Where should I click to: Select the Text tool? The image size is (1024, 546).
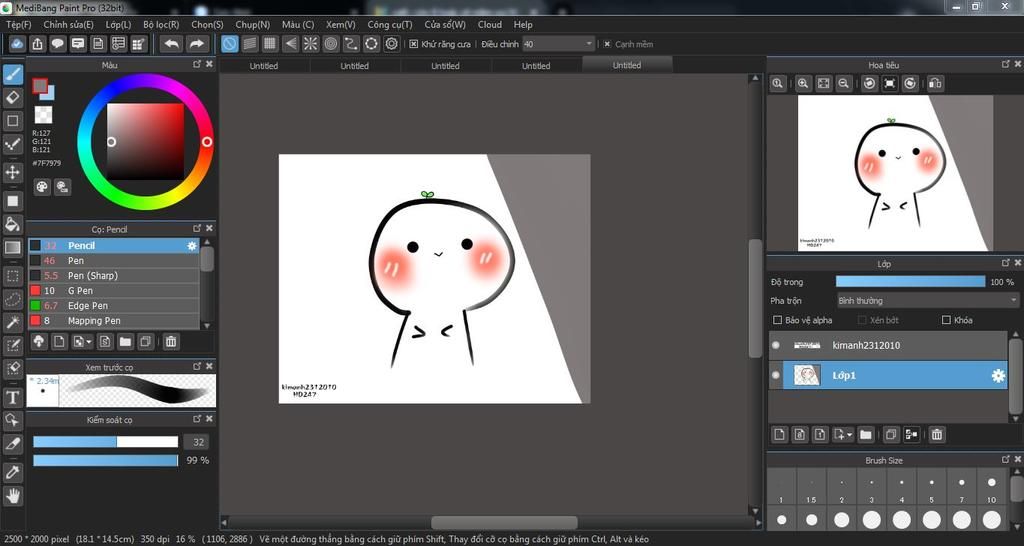tap(12, 397)
